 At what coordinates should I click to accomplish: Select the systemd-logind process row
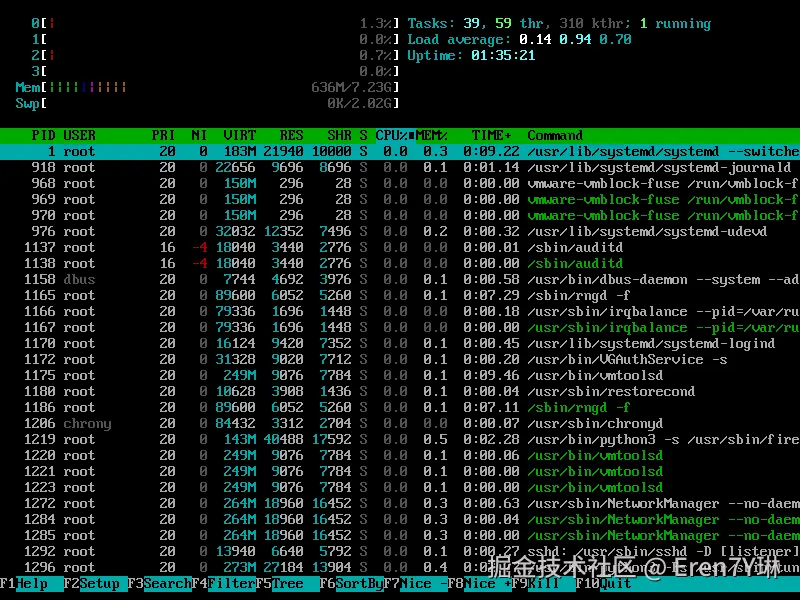click(x=400, y=343)
